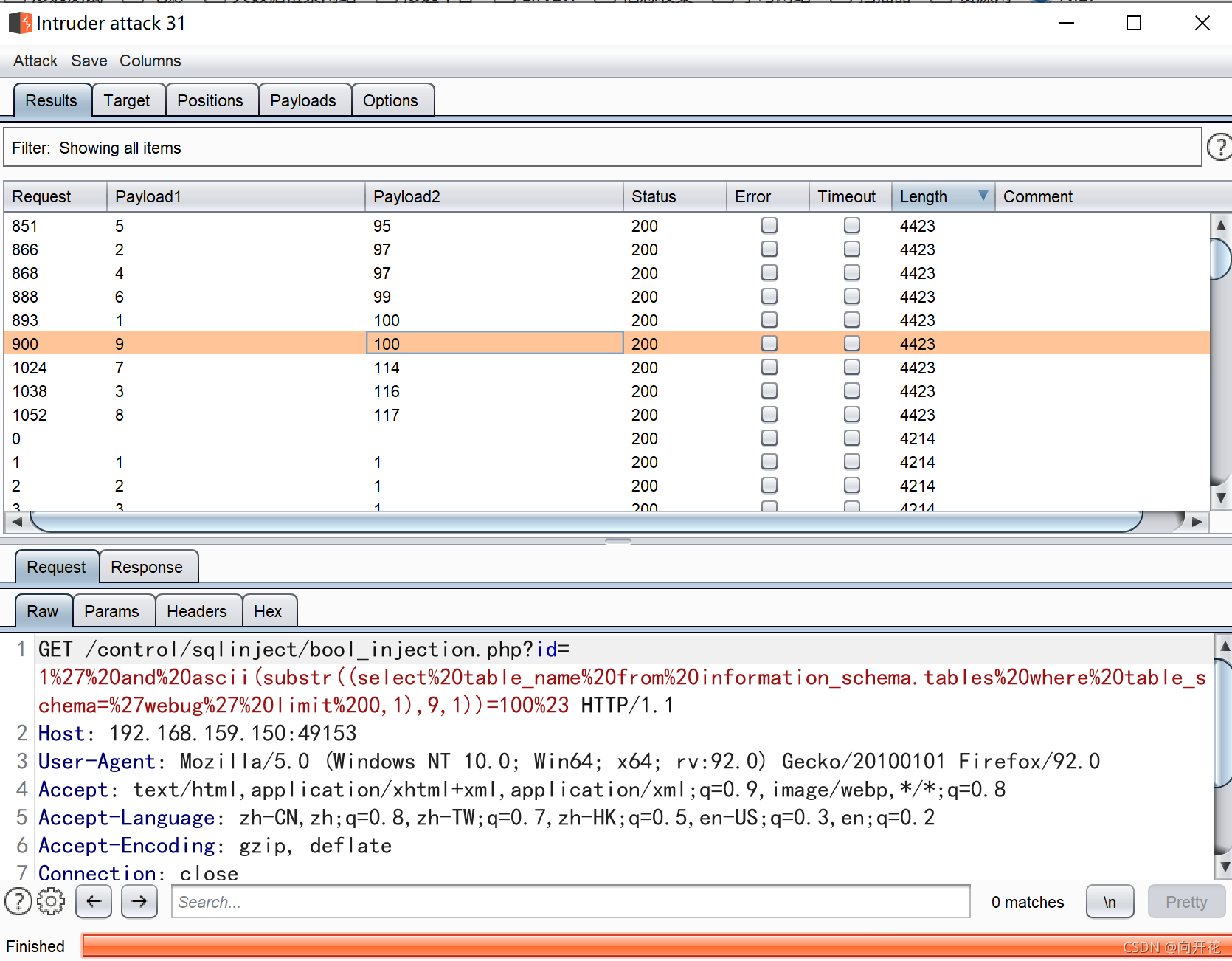Select the row for request 851
This screenshot has width=1232, height=961.
coord(606,225)
